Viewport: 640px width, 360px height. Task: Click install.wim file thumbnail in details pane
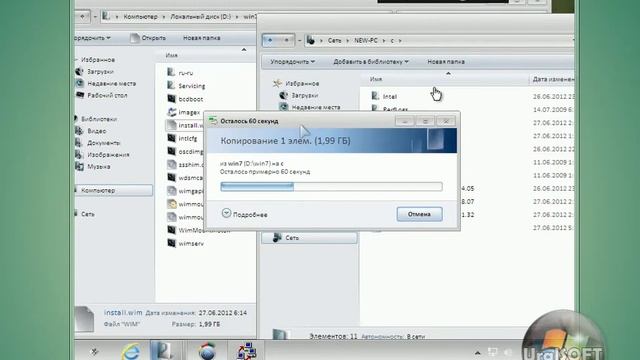point(84,319)
